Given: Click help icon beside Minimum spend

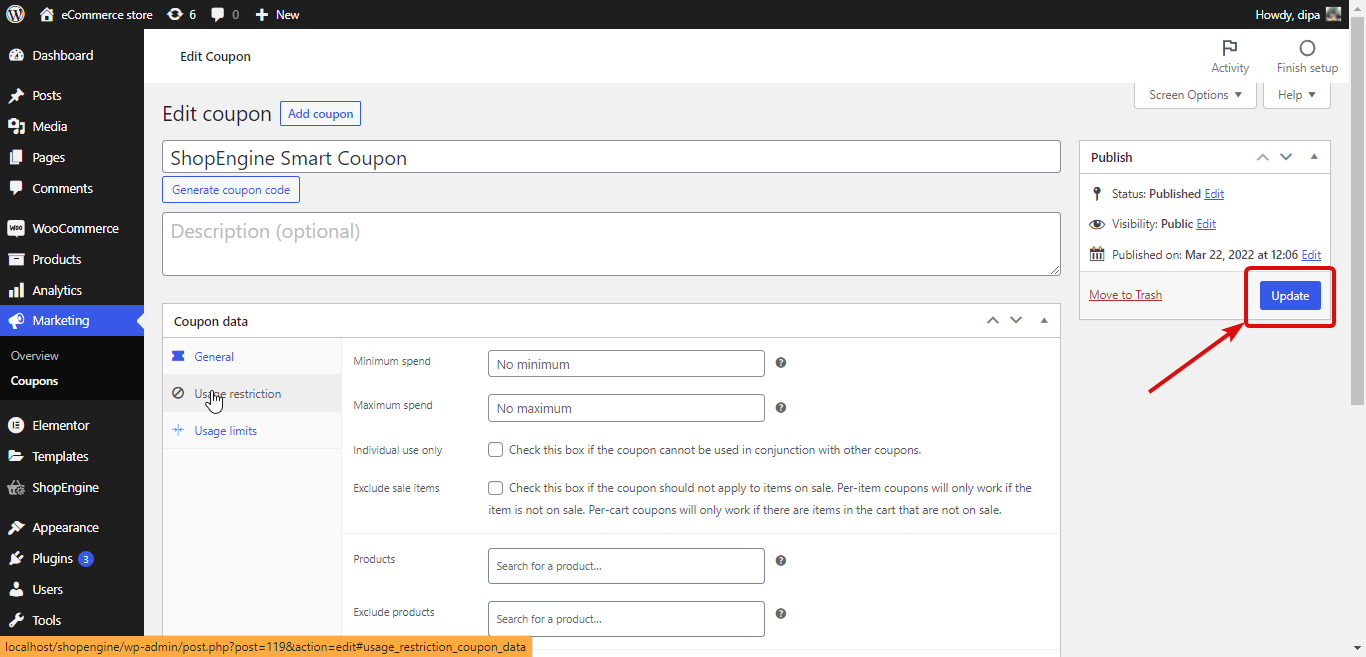Looking at the screenshot, I should pyautogui.click(x=781, y=363).
